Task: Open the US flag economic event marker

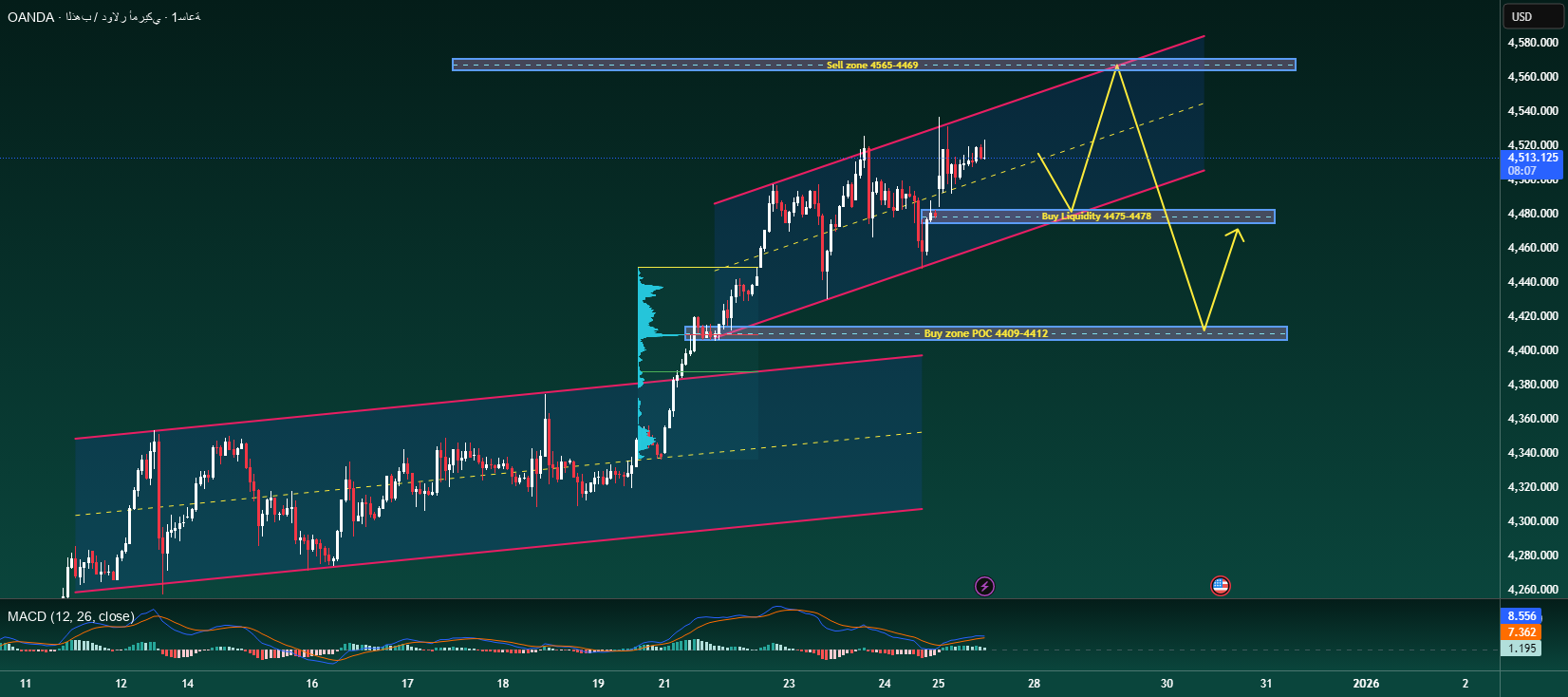Action: [x=1221, y=586]
